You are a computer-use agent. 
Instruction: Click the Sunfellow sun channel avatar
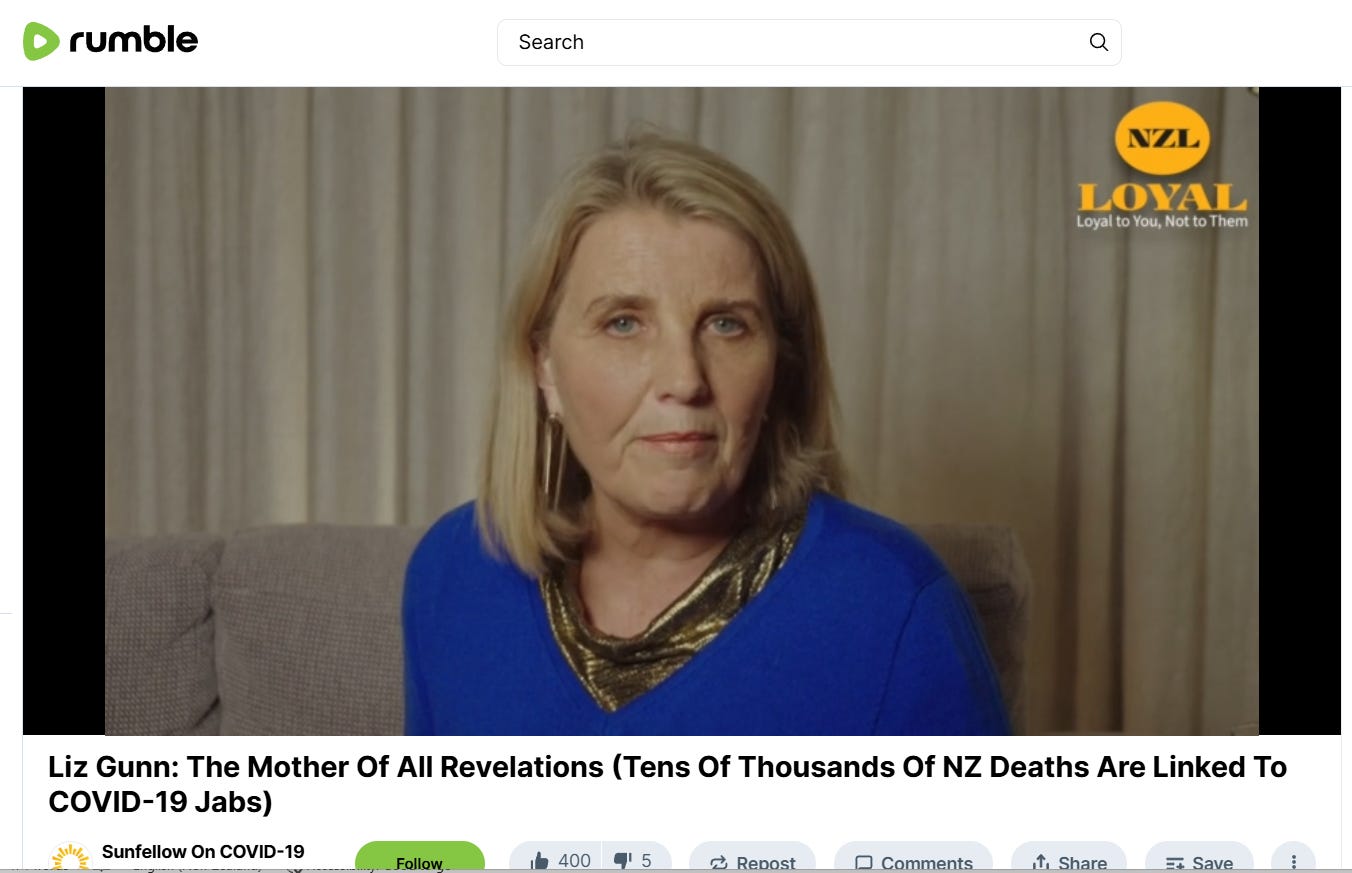click(70, 858)
